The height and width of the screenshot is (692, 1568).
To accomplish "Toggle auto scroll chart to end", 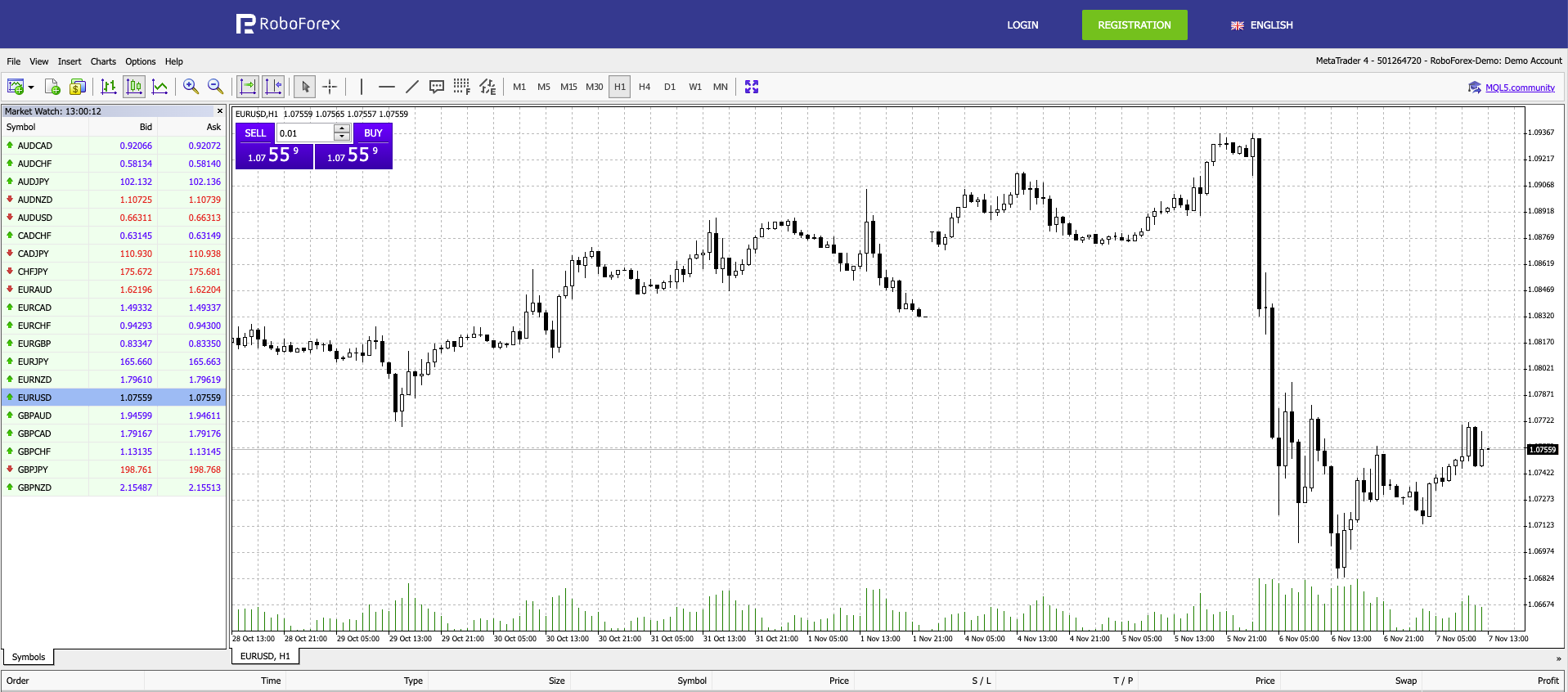I will [x=248, y=87].
